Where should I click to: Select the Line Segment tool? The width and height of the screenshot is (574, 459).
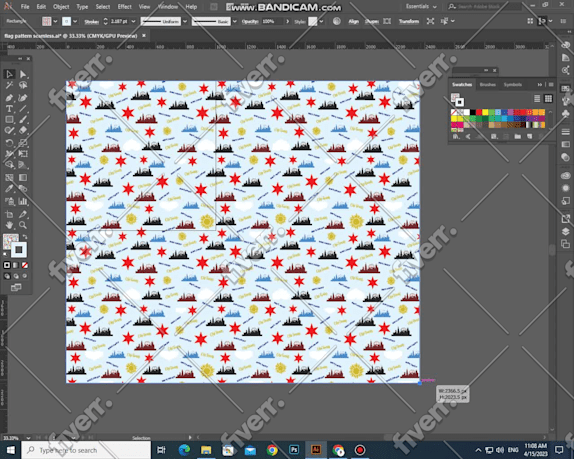pos(23,109)
